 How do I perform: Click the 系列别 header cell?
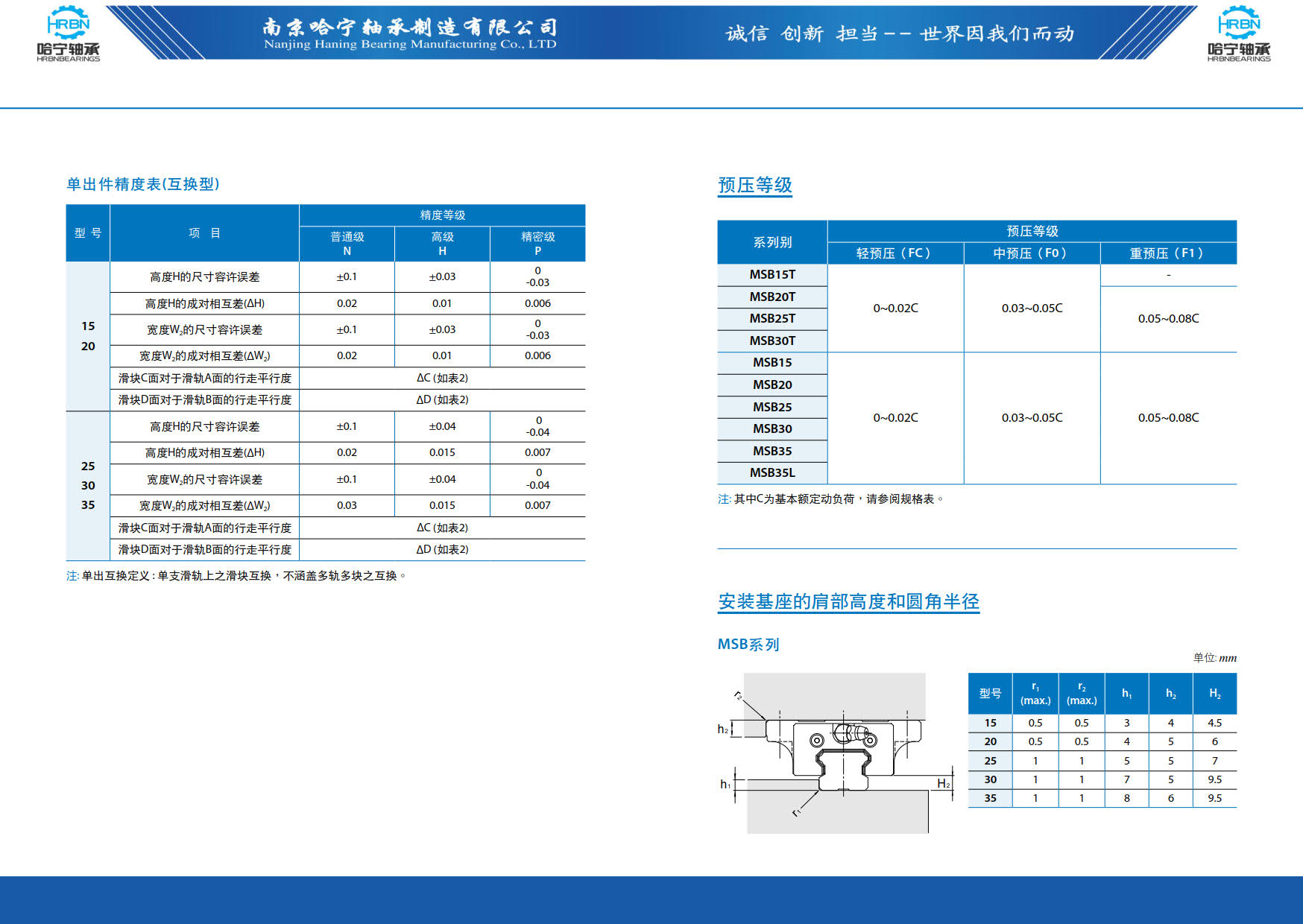(772, 242)
